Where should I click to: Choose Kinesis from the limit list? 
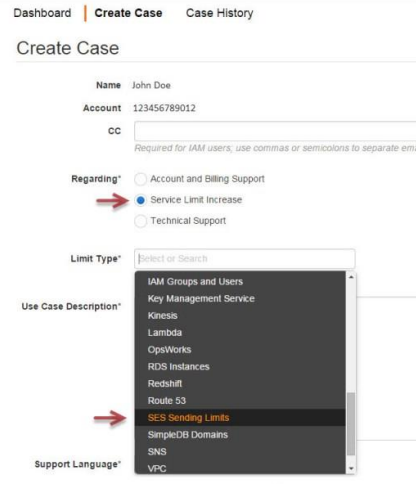point(240,316)
